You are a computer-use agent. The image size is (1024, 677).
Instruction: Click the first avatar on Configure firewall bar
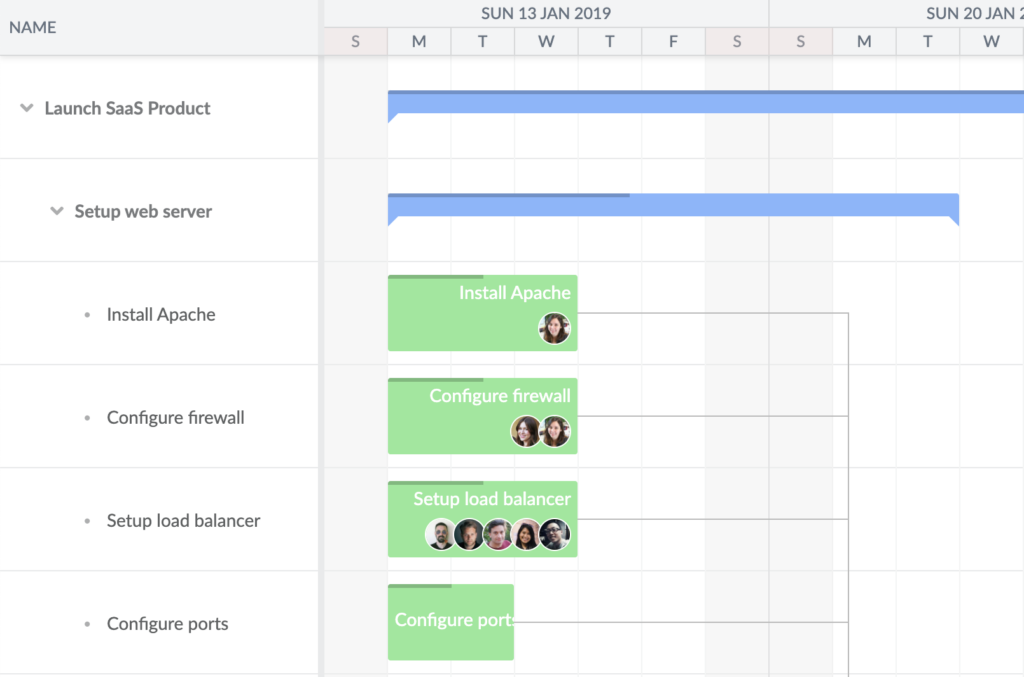tap(526, 431)
